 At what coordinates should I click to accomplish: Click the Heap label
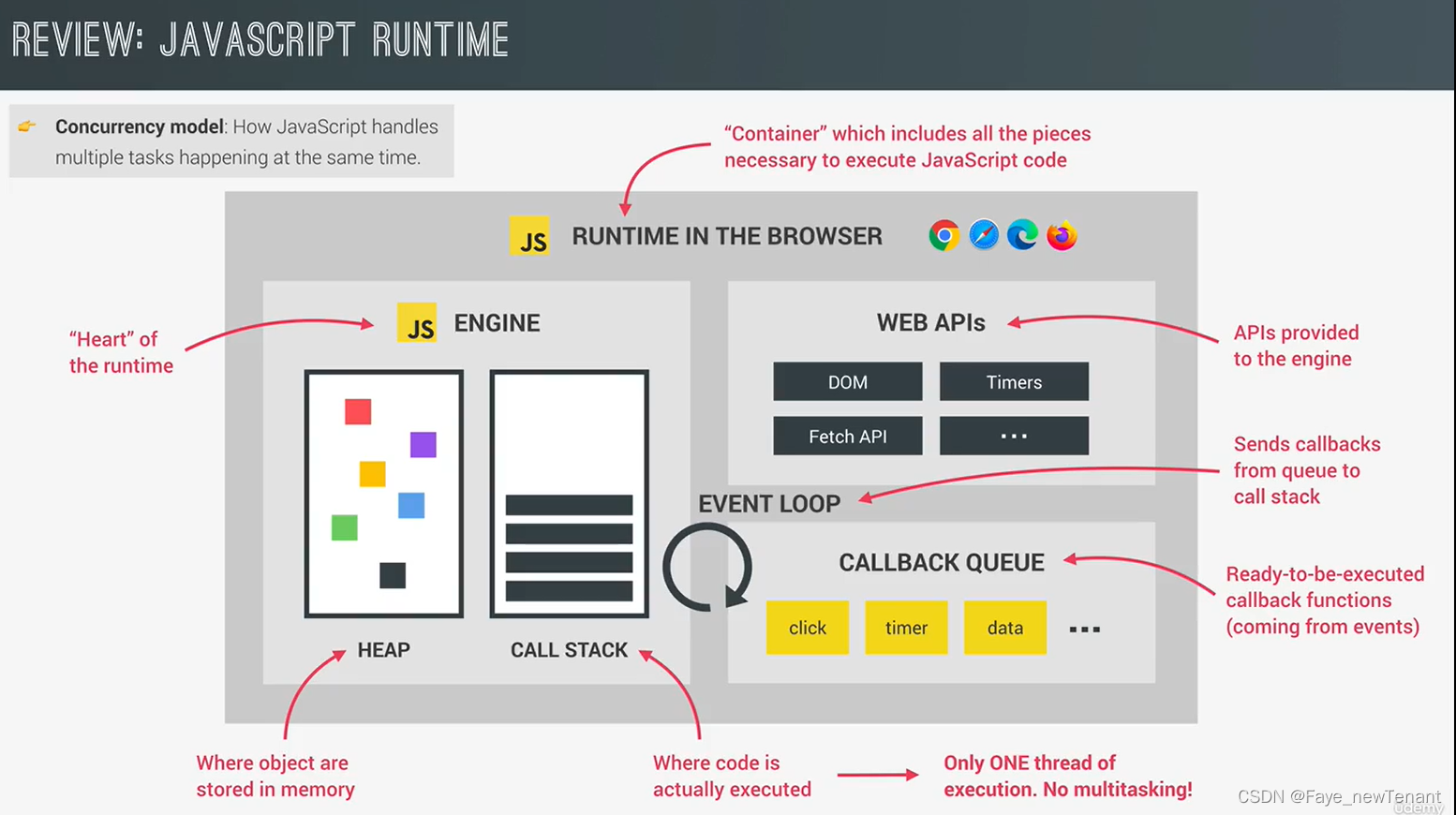[383, 650]
